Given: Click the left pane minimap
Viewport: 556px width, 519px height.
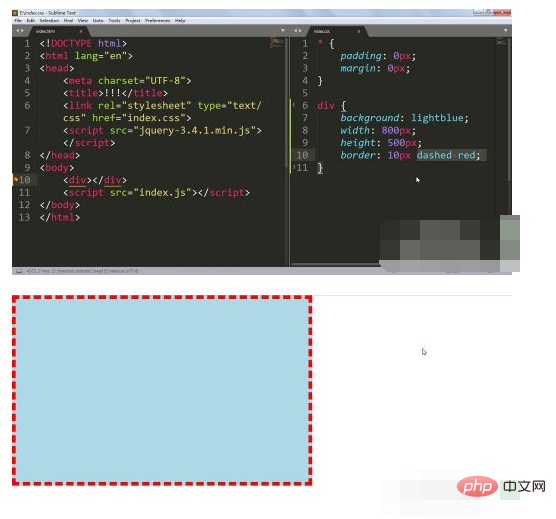Looking at the screenshot, I should 277,43.
